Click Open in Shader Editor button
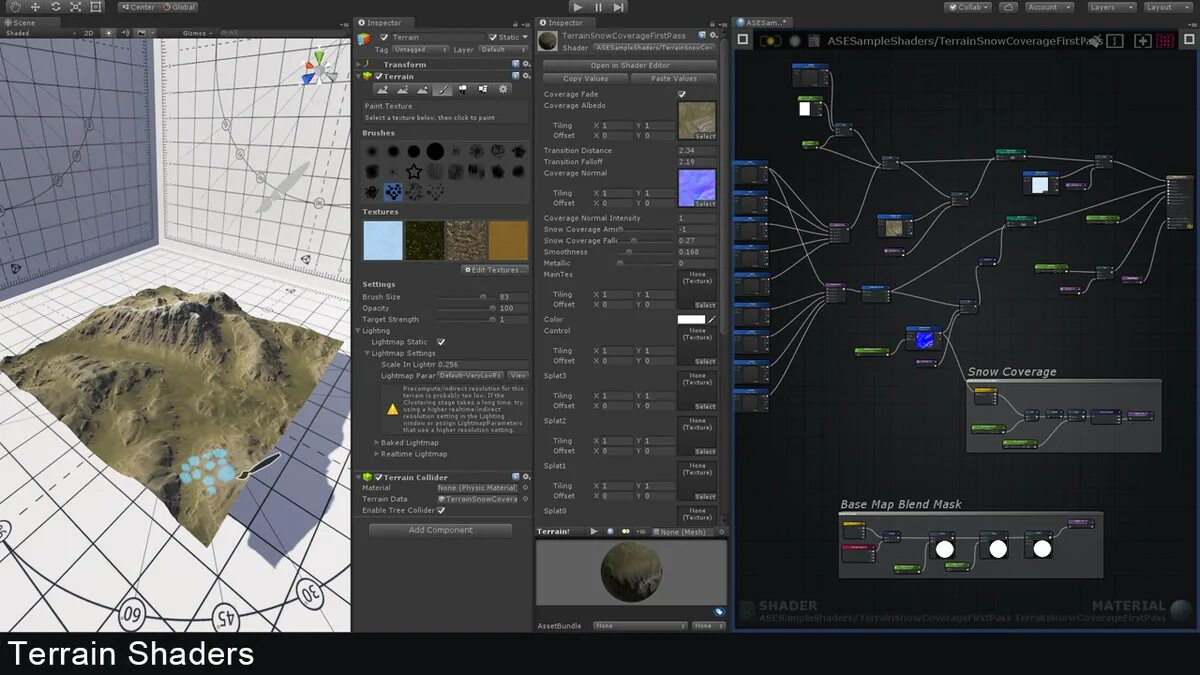Viewport: 1200px width, 675px height. [x=630, y=65]
